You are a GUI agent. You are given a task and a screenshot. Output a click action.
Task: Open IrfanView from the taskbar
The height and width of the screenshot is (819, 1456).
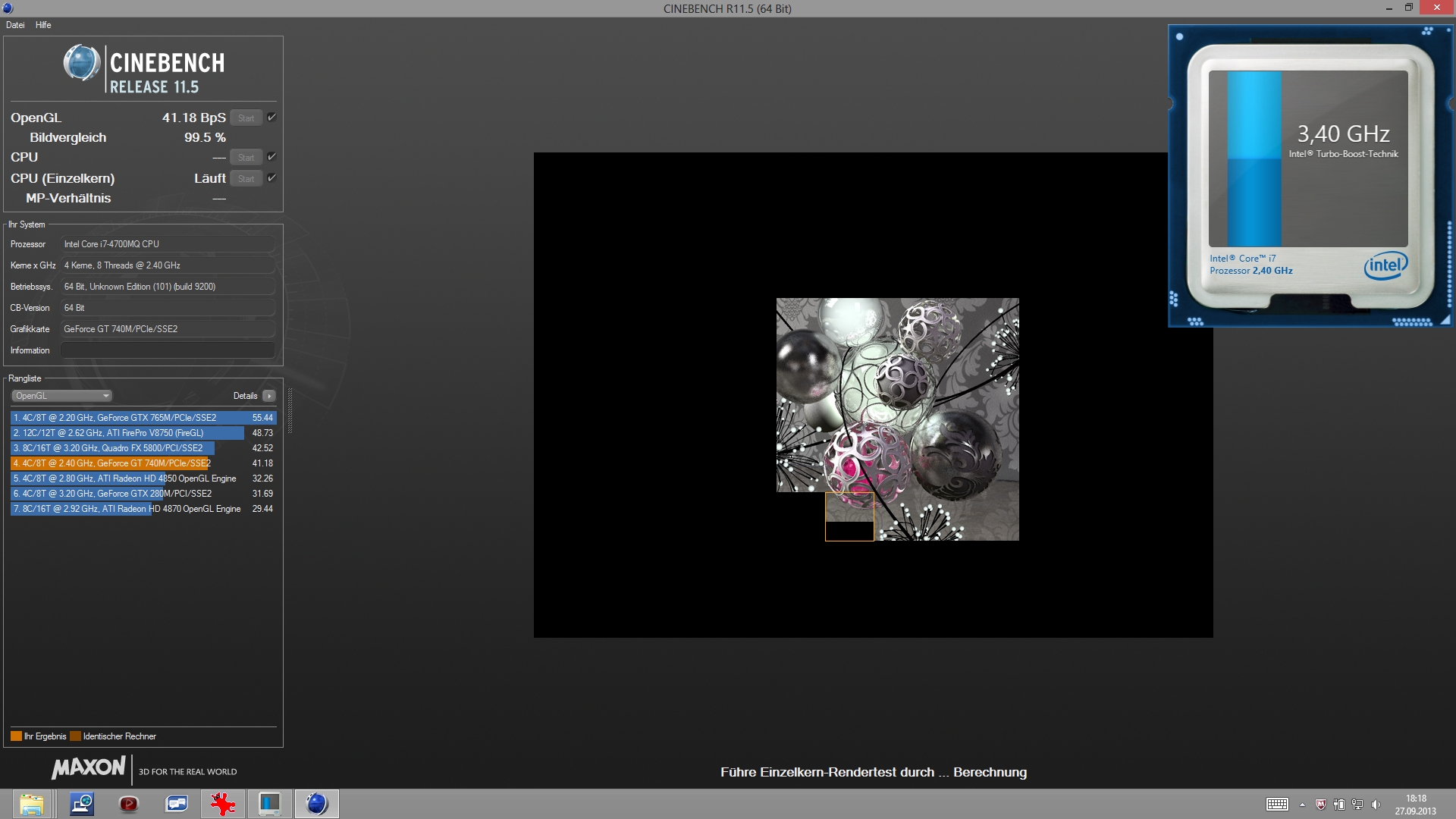tap(223, 803)
